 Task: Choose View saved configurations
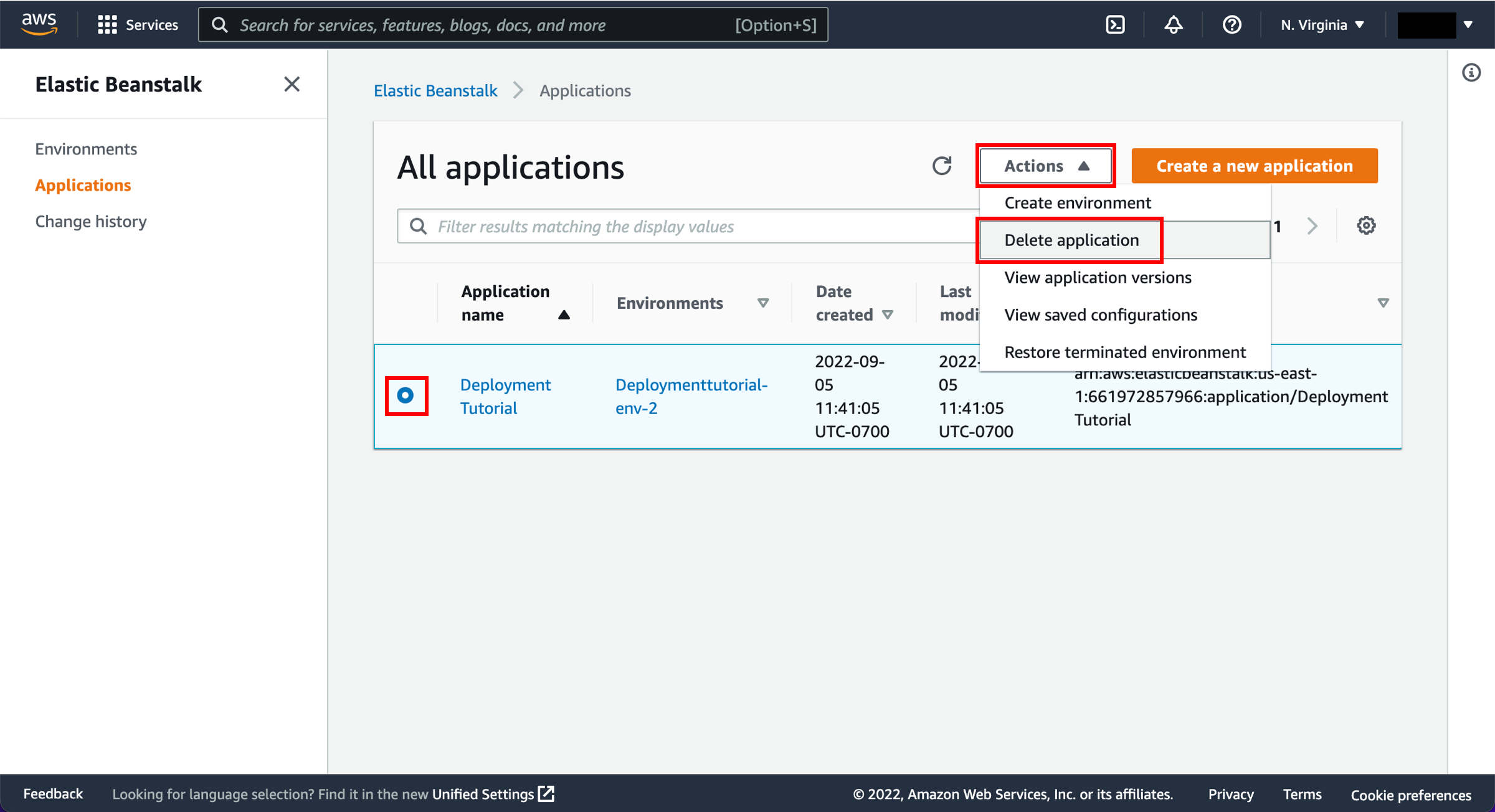point(1124,315)
